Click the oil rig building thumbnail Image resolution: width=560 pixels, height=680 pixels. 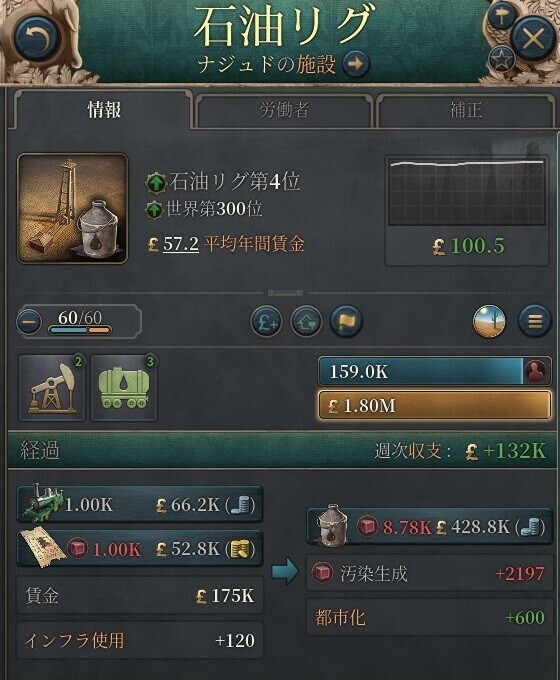pos(72,208)
